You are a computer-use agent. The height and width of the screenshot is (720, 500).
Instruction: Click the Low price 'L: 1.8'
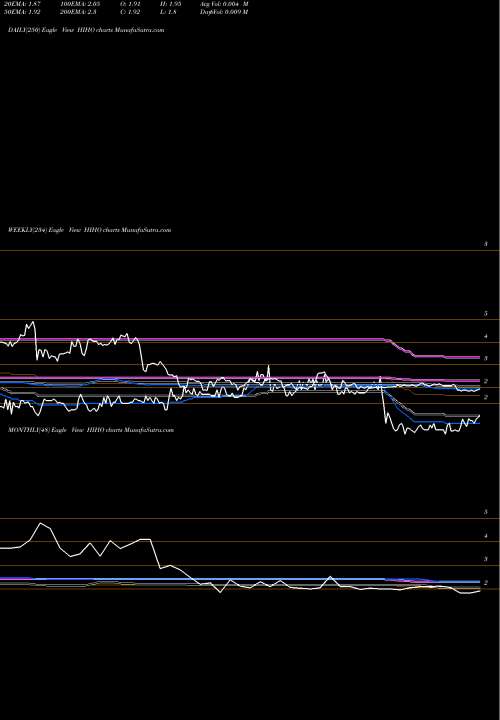(169, 12)
